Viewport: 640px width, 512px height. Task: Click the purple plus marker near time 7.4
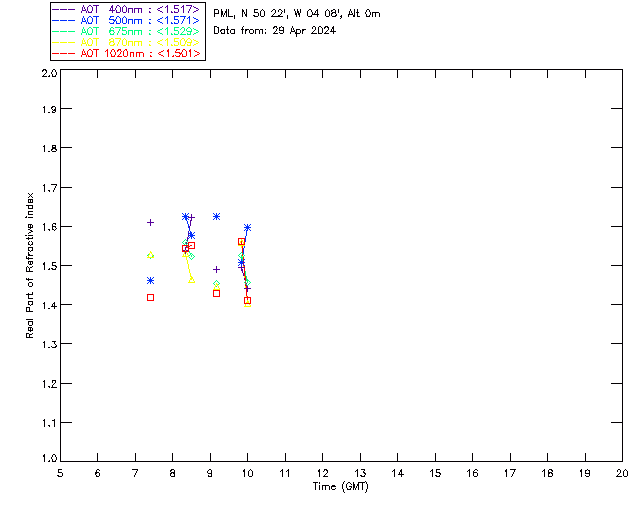click(150, 223)
